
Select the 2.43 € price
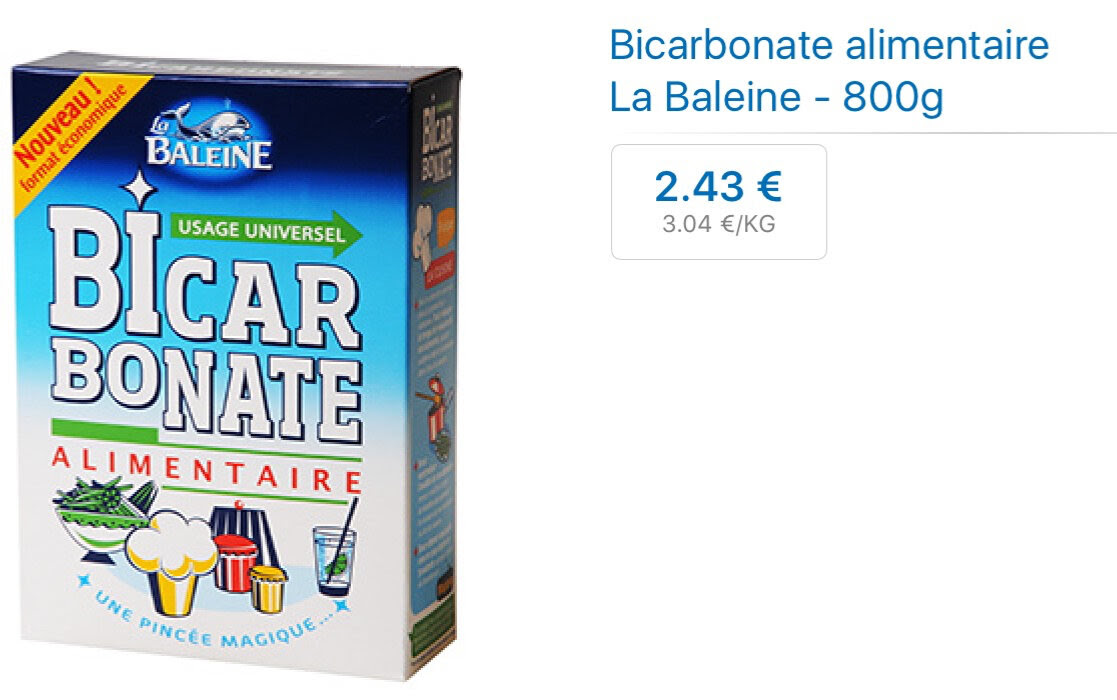click(x=718, y=187)
